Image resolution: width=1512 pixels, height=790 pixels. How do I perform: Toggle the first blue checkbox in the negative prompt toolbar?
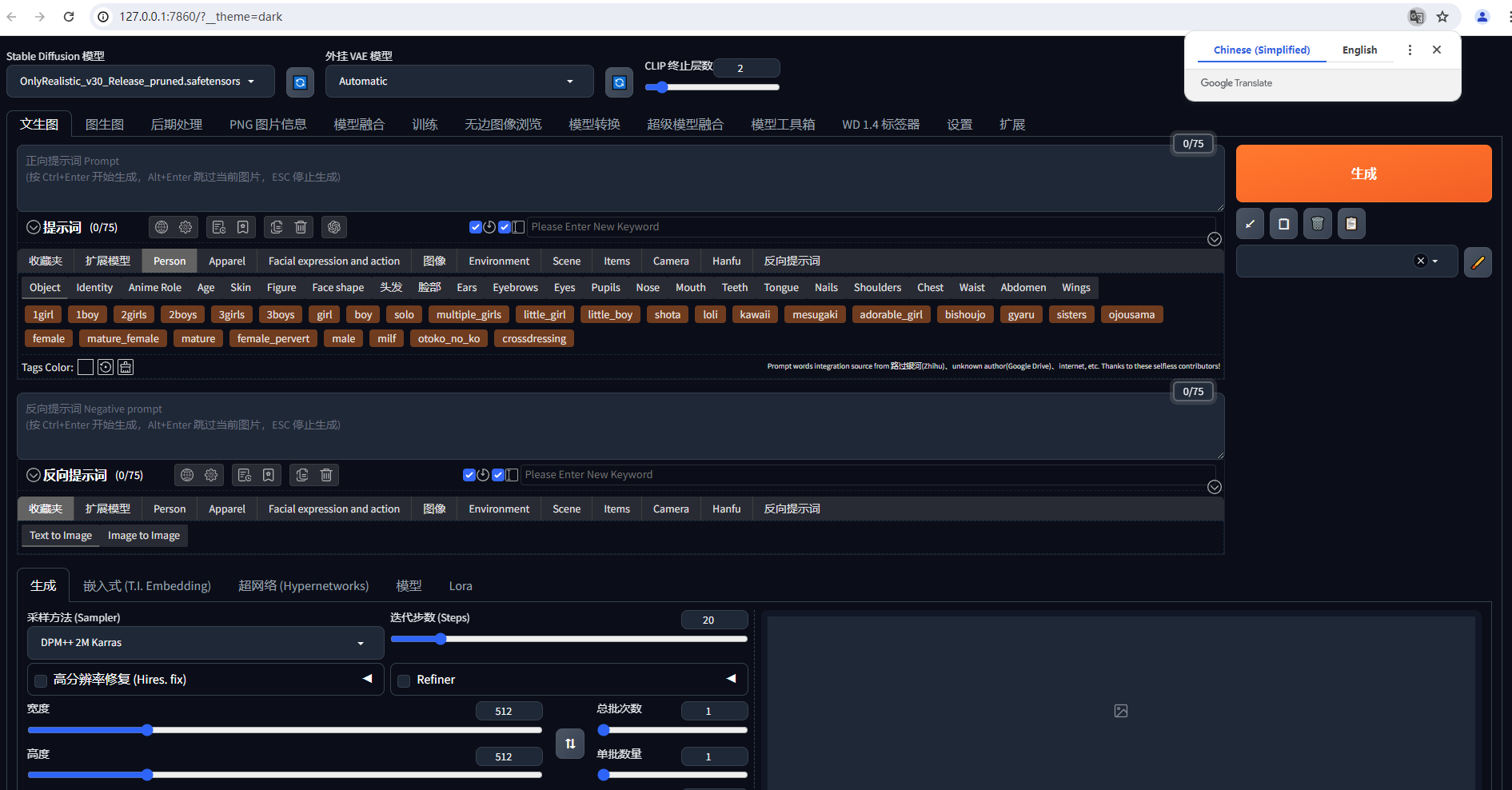click(469, 475)
